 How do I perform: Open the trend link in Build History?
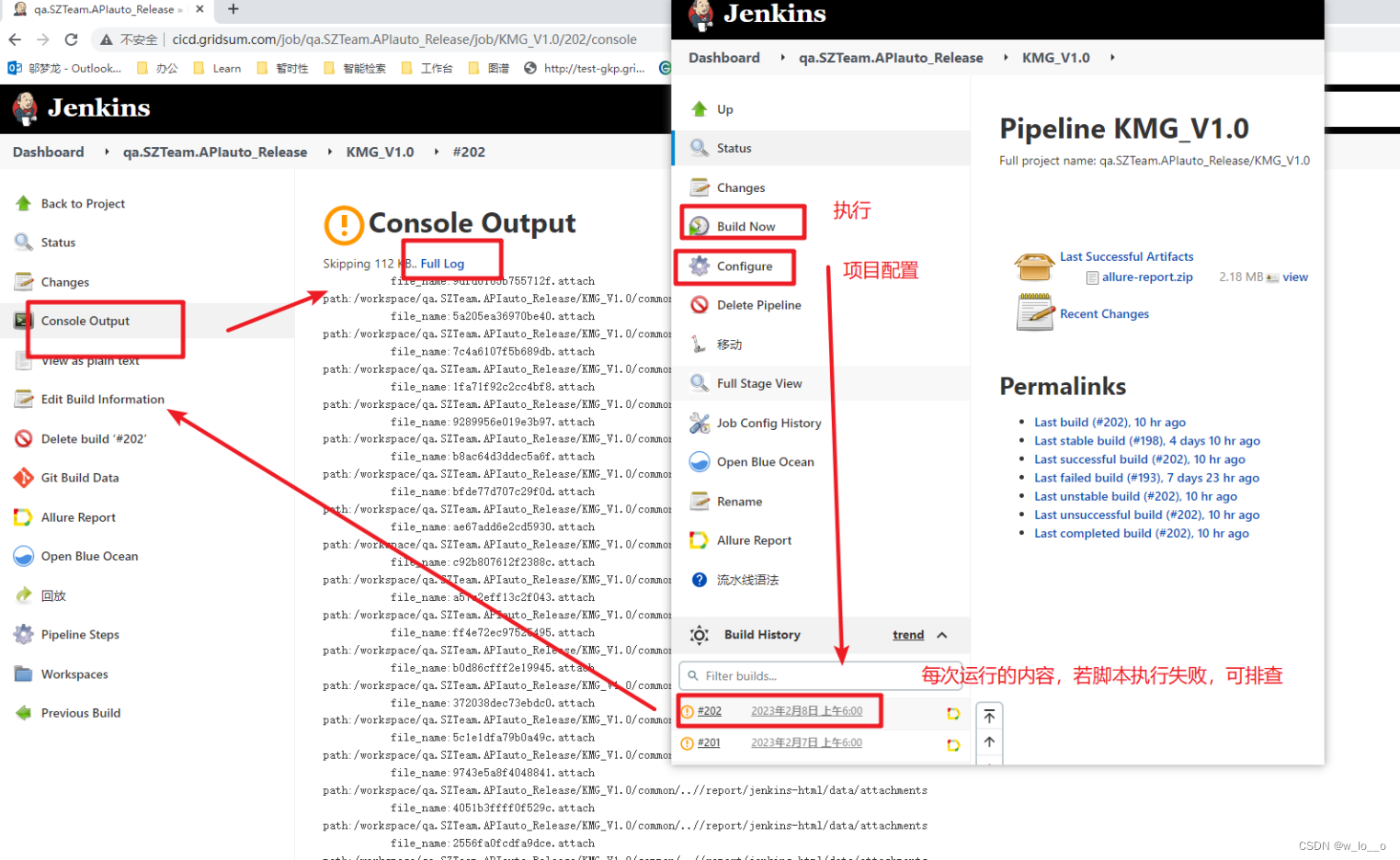tap(908, 635)
